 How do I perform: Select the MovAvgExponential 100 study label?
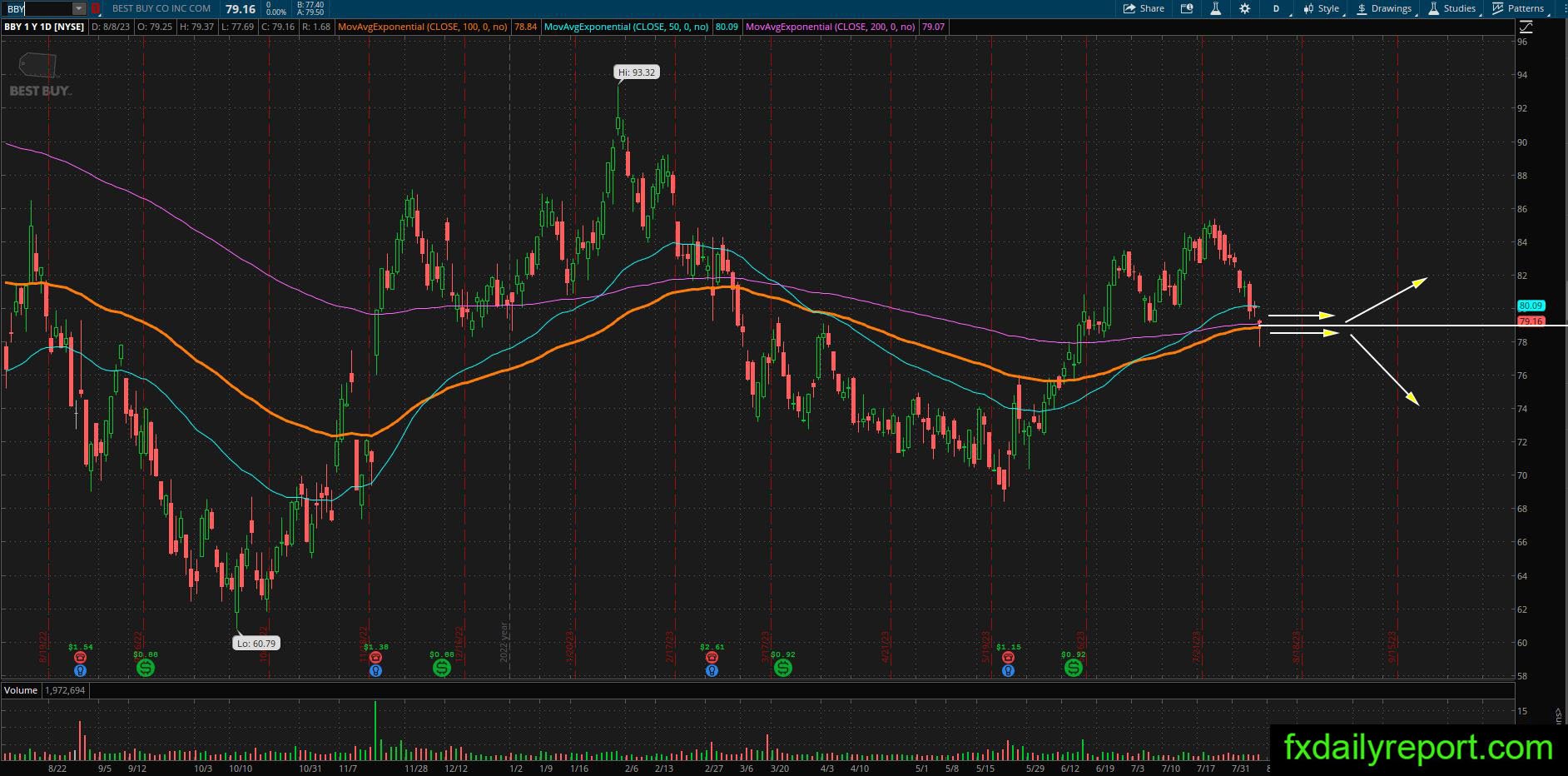423,27
